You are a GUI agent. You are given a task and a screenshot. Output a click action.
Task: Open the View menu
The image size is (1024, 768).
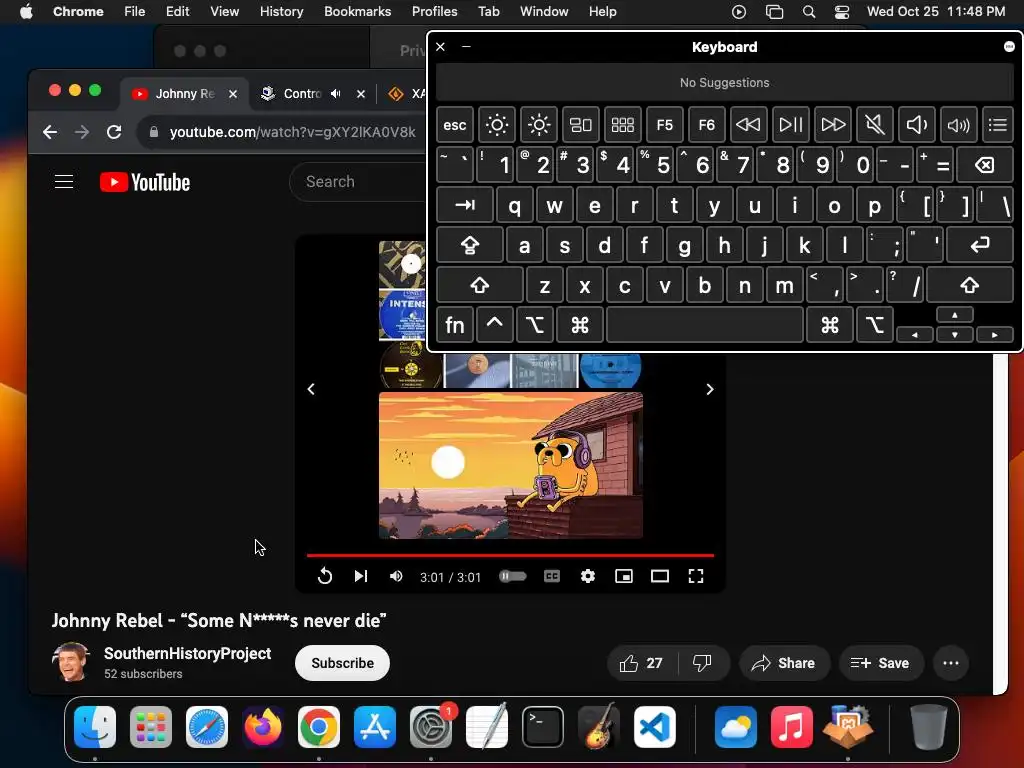(x=225, y=11)
